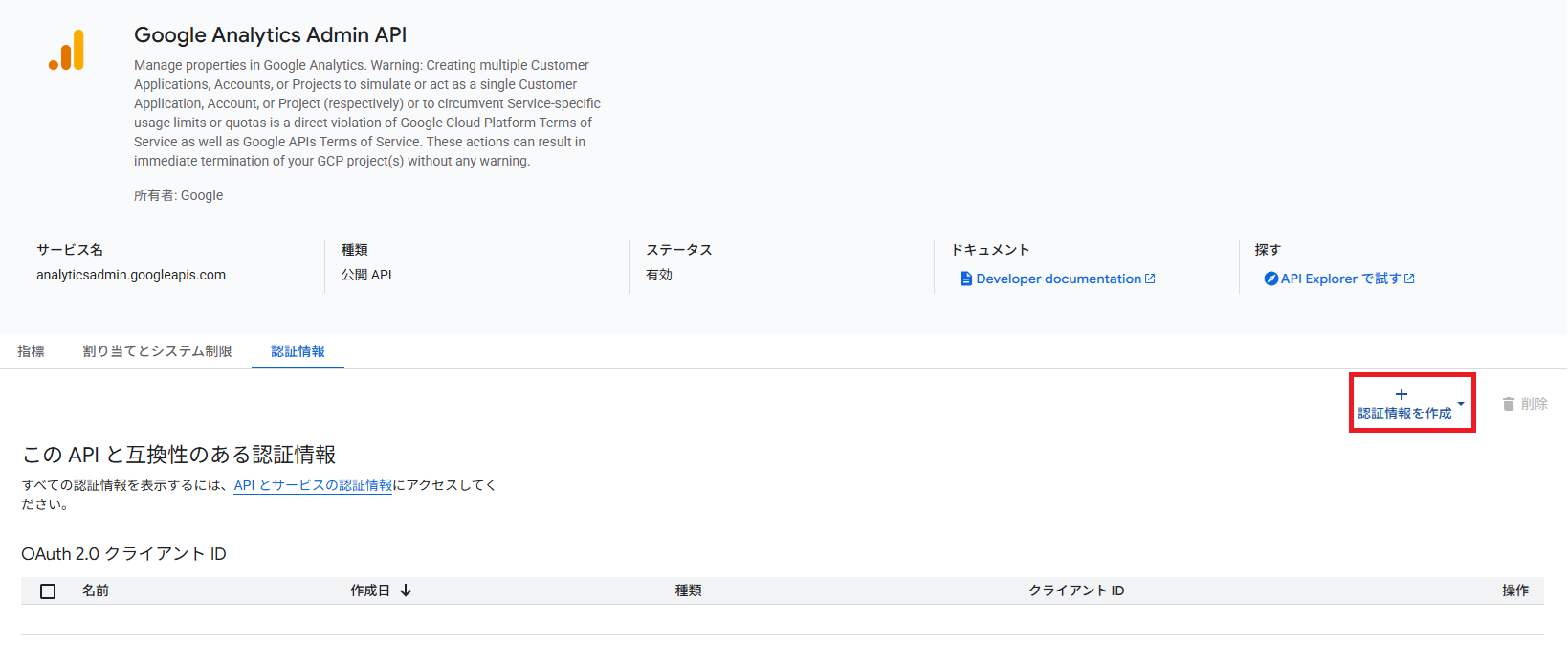The height and width of the screenshot is (647, 1568).
Task: Follow the API とサービスの認証情報 link
Action: [313, 485]
